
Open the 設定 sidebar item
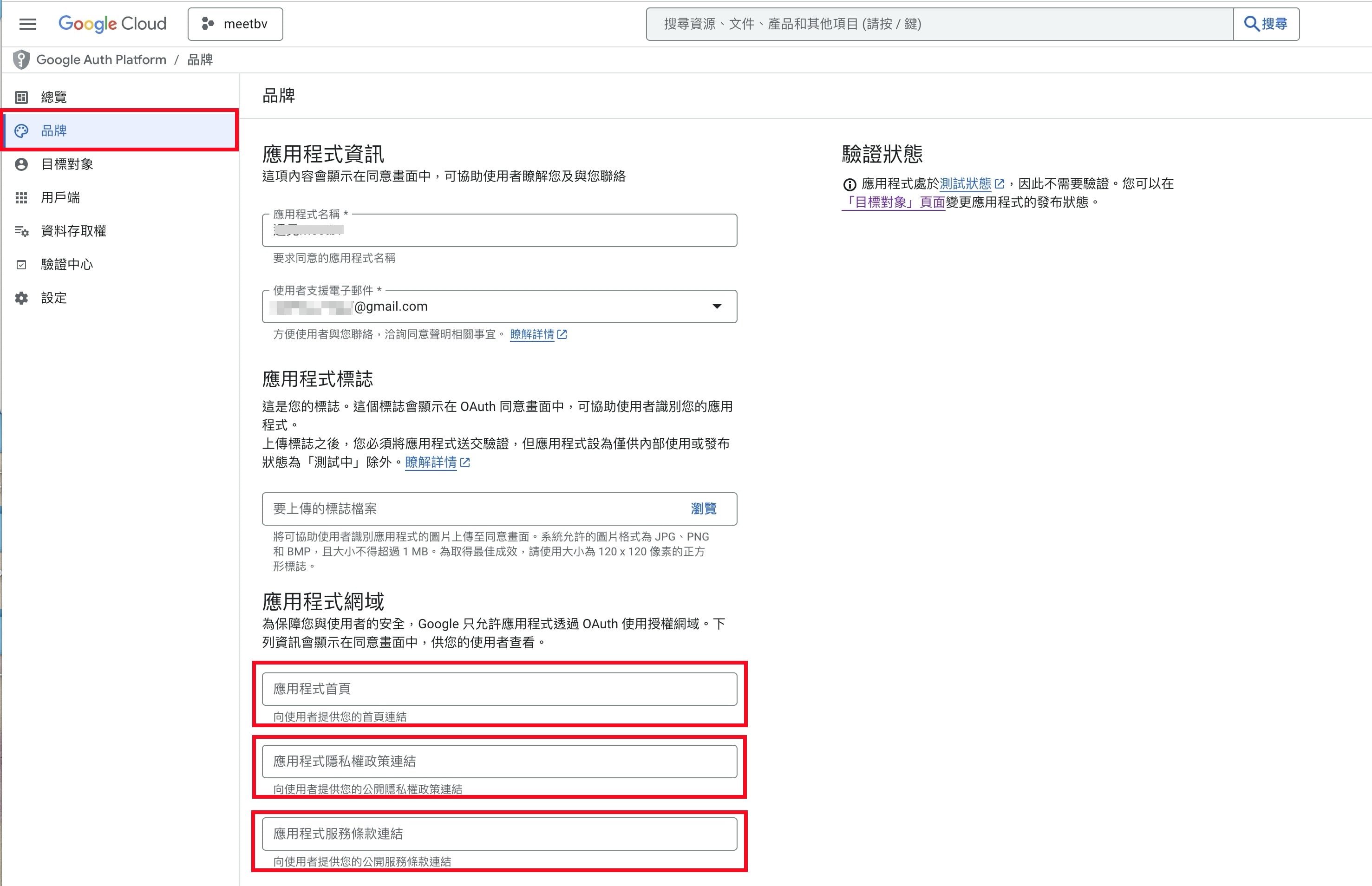[x=120, y=298]
